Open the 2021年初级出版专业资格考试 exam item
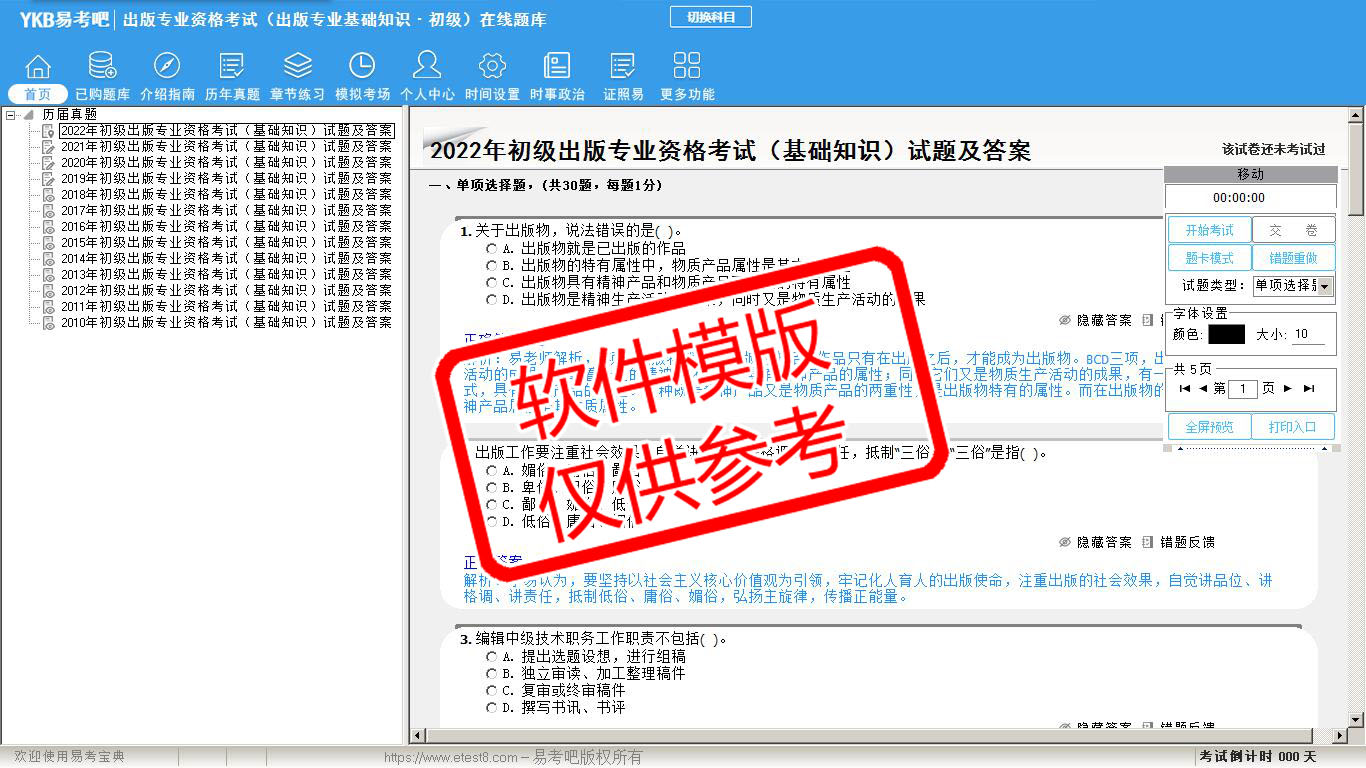This screenshot has height=768, width=1366. 225,147
